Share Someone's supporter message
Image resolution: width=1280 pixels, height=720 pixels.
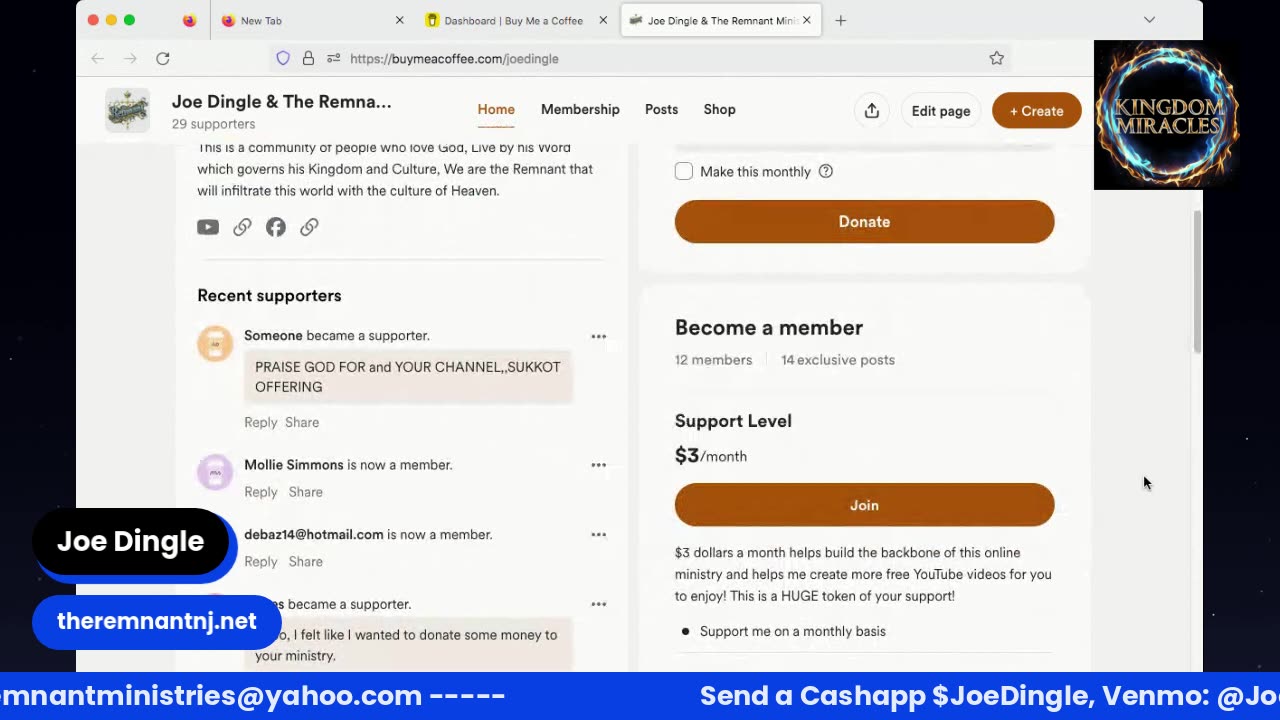[x=302, y=422]
